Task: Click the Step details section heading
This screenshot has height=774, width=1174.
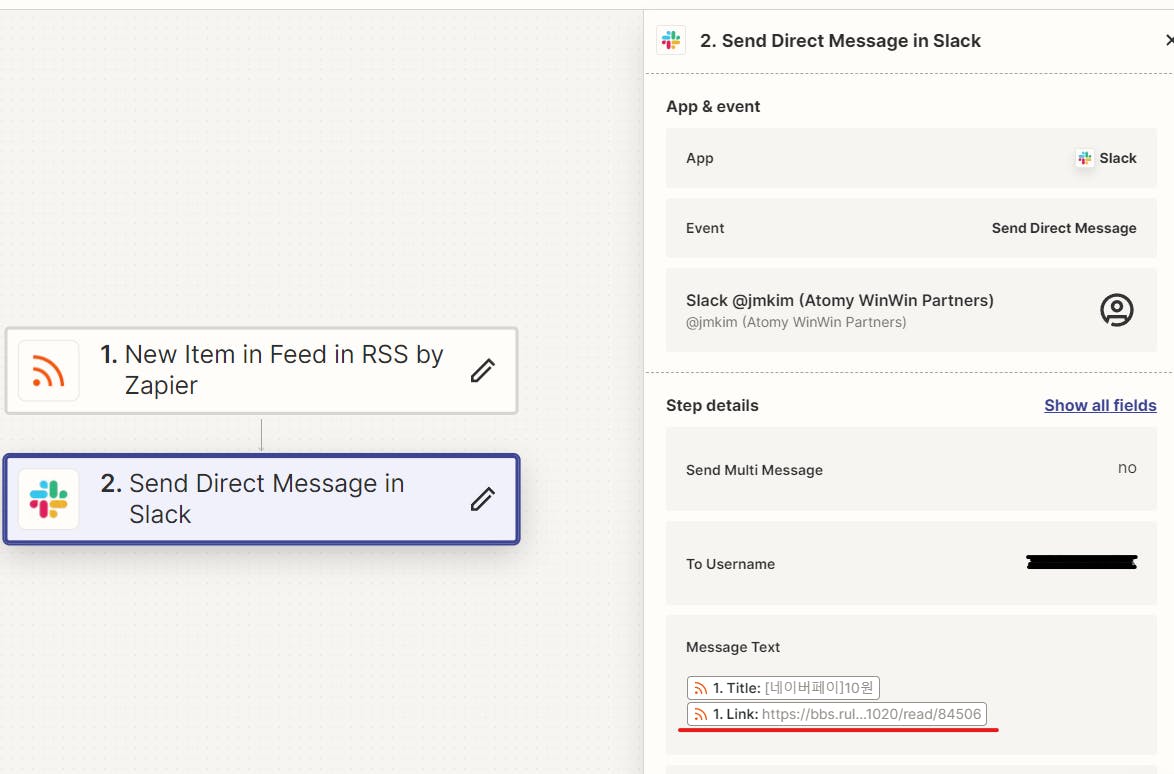Action: coord(712,405)
